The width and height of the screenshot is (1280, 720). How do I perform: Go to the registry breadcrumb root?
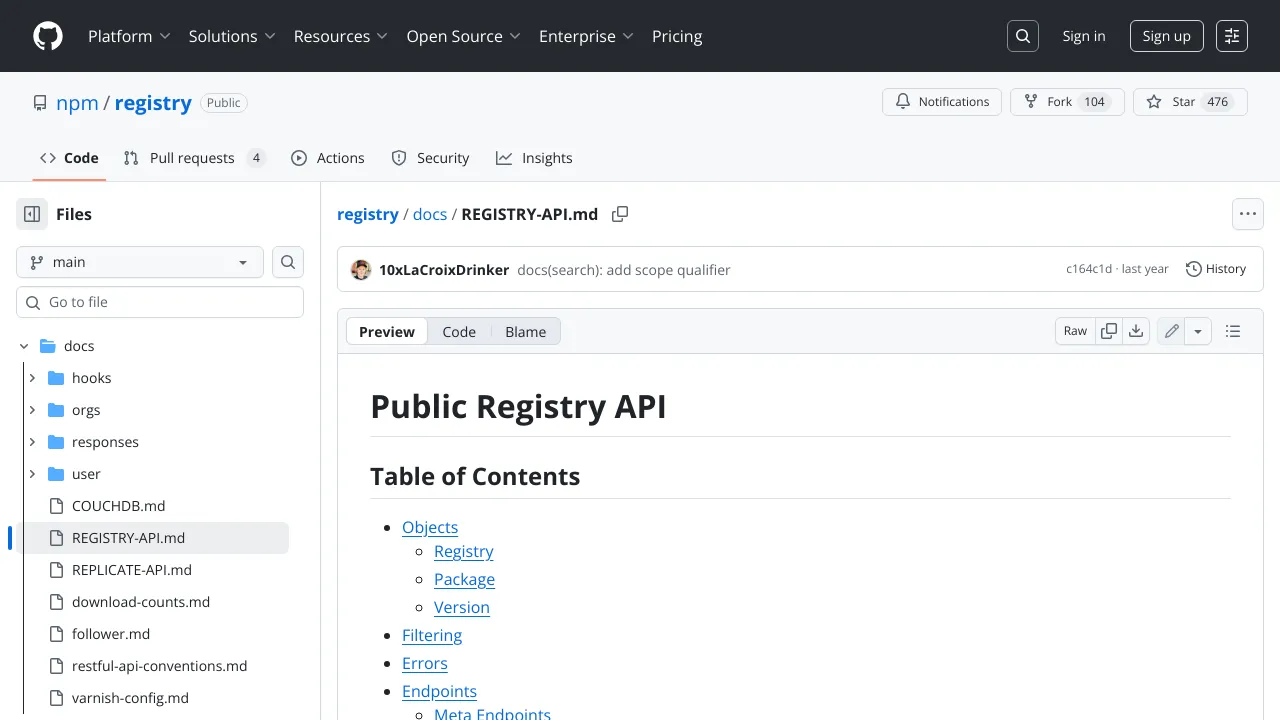[x=368, y=214]
